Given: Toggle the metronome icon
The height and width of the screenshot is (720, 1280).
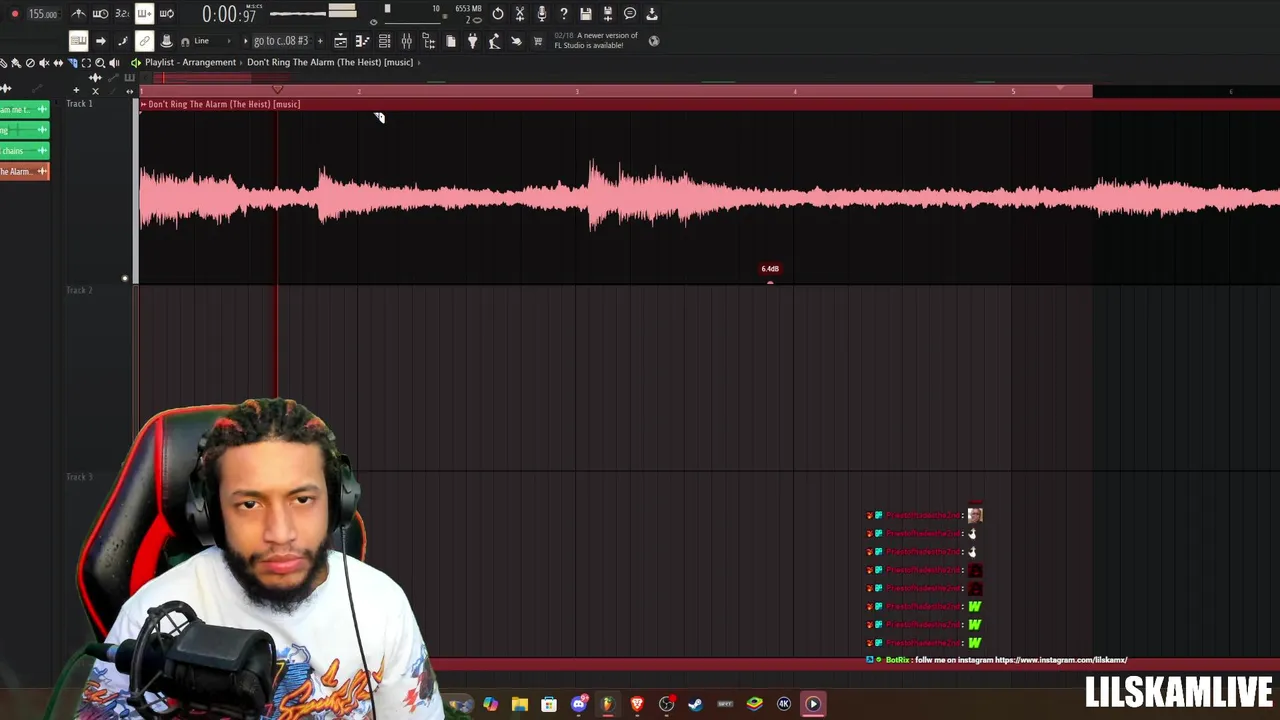Looking at the screenshot, I should (79, 14).
